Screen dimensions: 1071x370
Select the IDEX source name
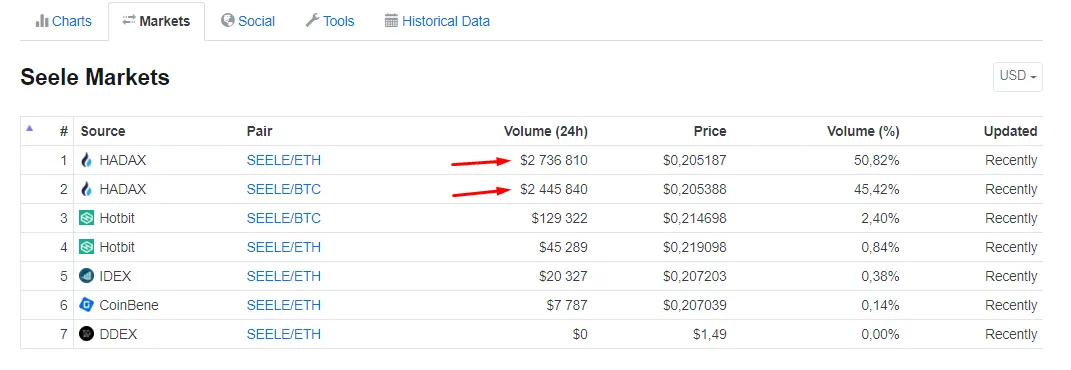[115, 276]
